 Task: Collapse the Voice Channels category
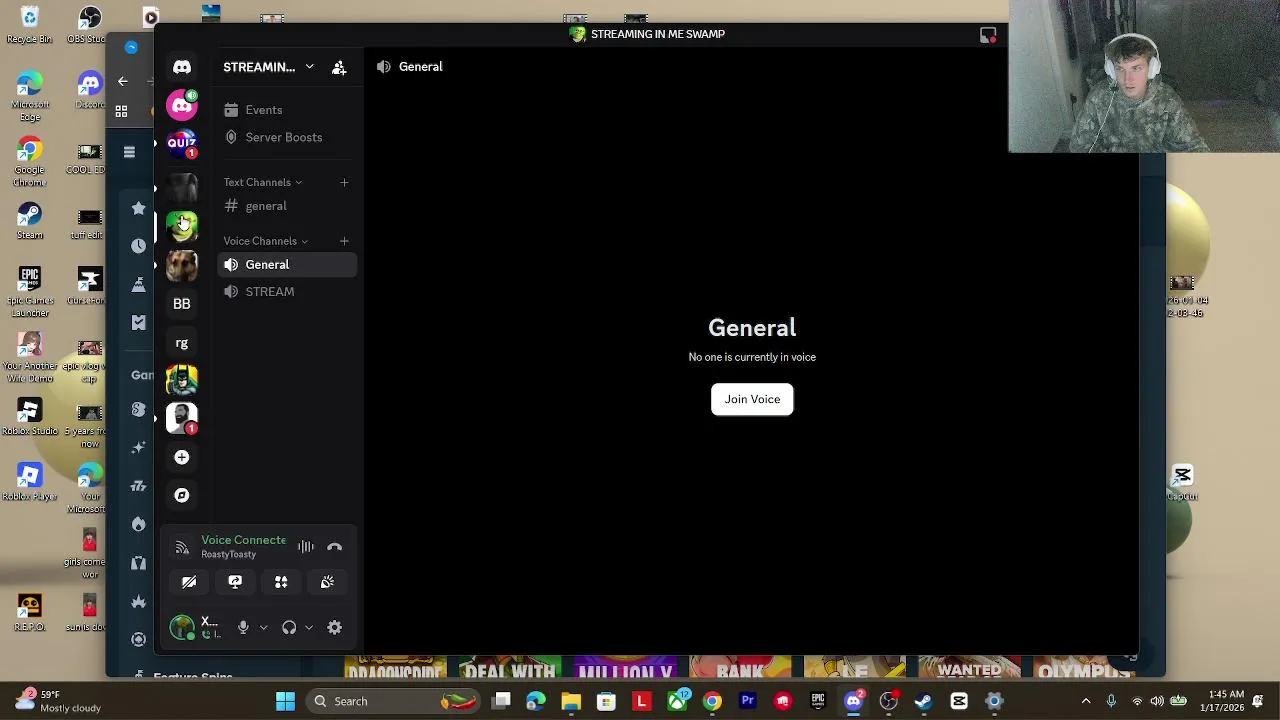click(x=266, y=241)
